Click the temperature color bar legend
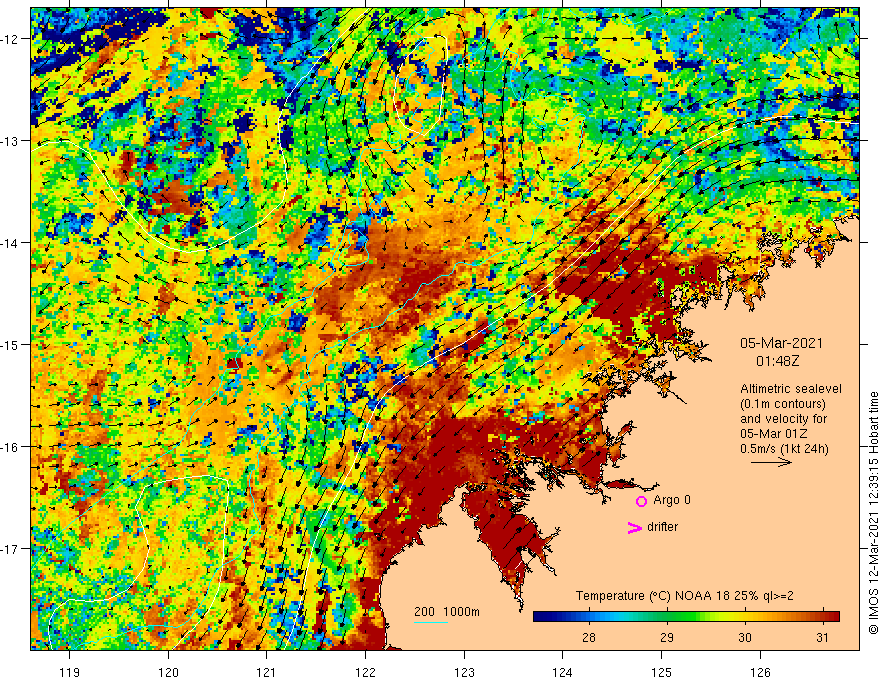This screenshot has width=880, height=680. click(686, 617)
